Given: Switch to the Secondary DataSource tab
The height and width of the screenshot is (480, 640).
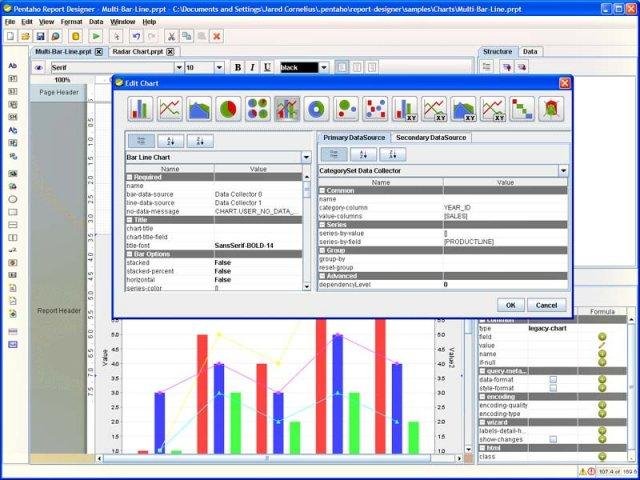Looking at the screenshot, I should (431, 138).
